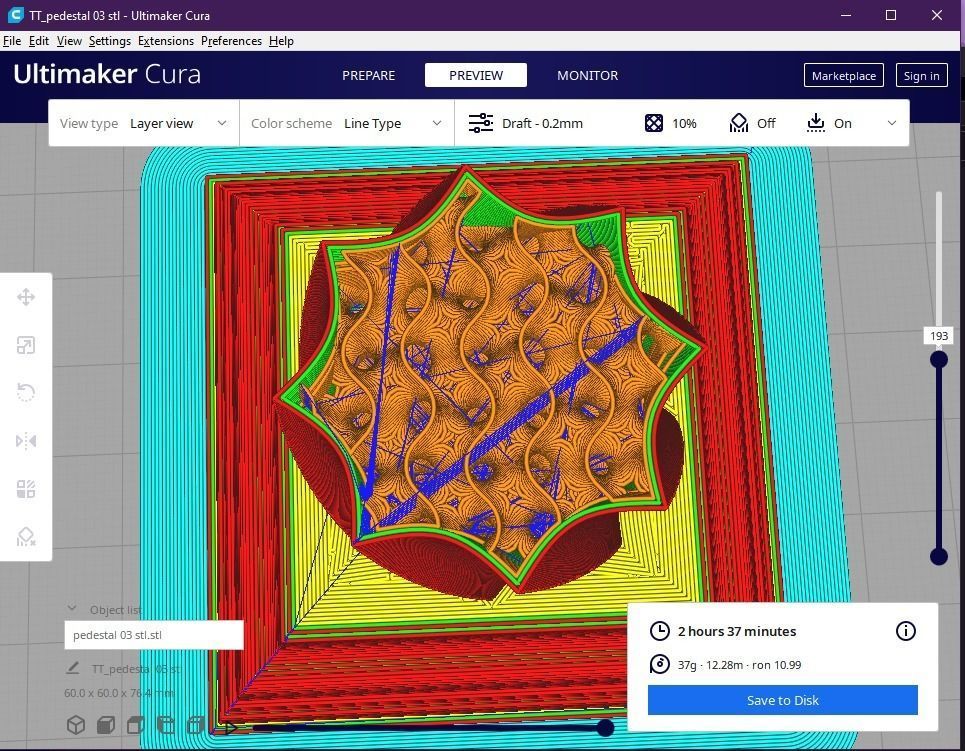Viewport: 965px width, 751px height.
Task: Click the print time clock icon
Action: [660, 631]
